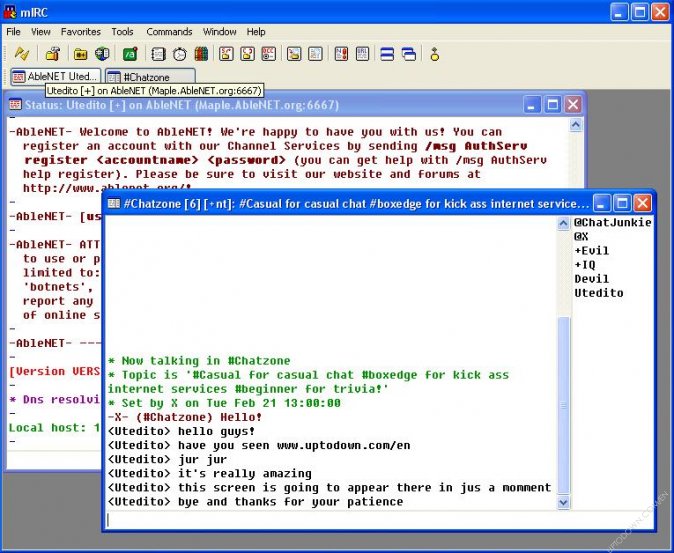
Task: Open the Colours books icon
Action: [201, 54]
